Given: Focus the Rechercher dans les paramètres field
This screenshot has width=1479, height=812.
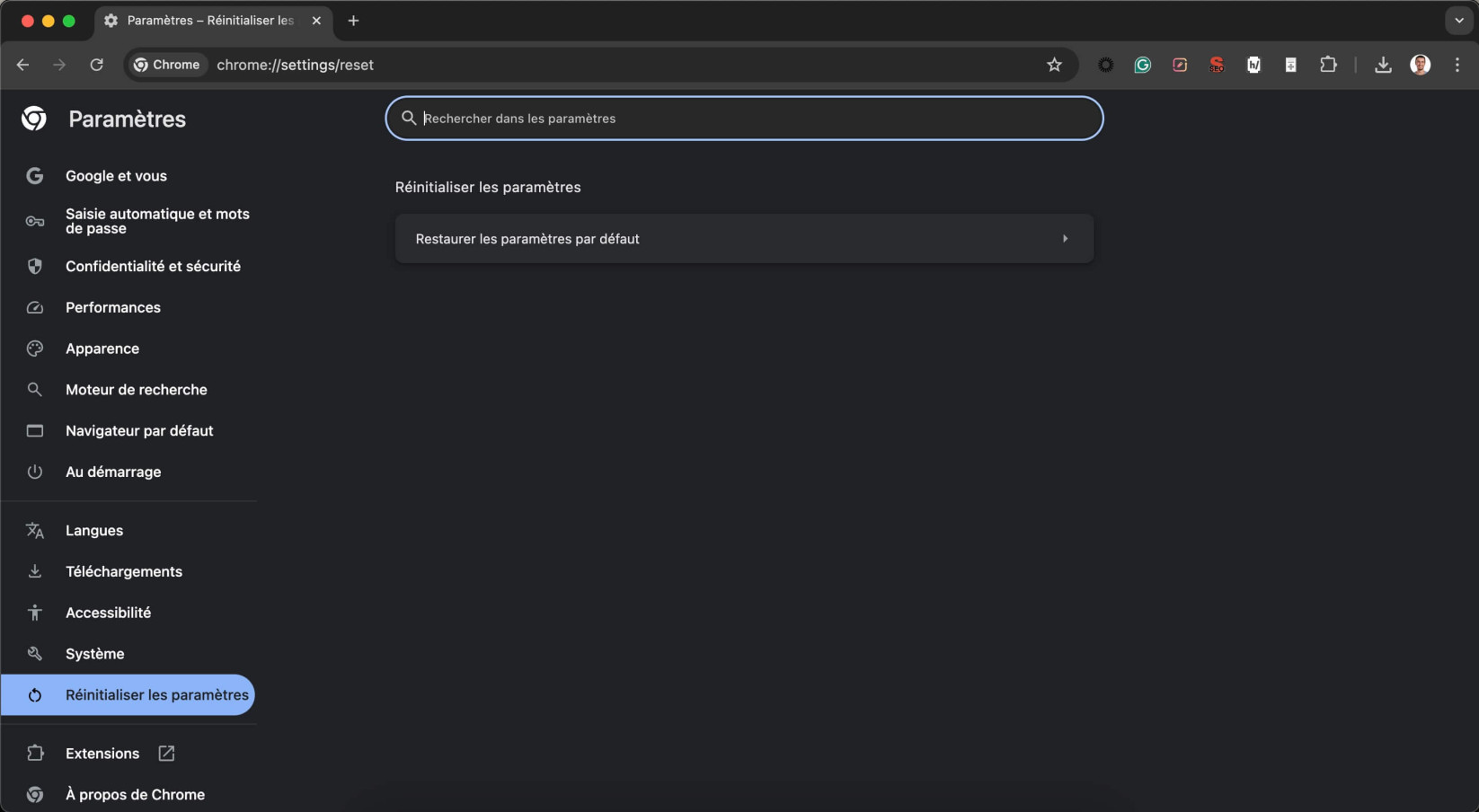Looking at the screenshot, I should point(744,119).
